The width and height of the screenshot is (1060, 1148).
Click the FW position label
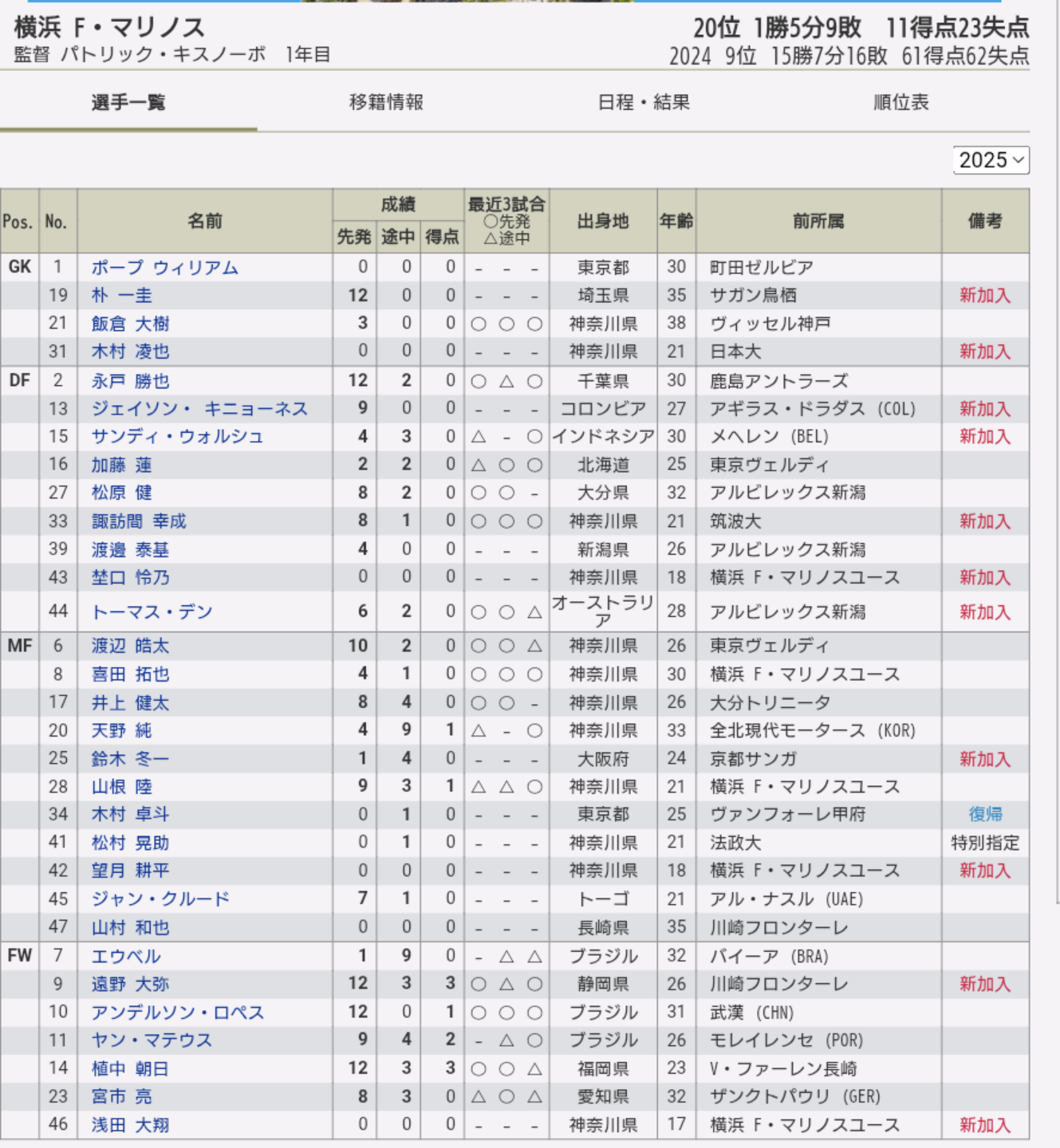(20, 955)
